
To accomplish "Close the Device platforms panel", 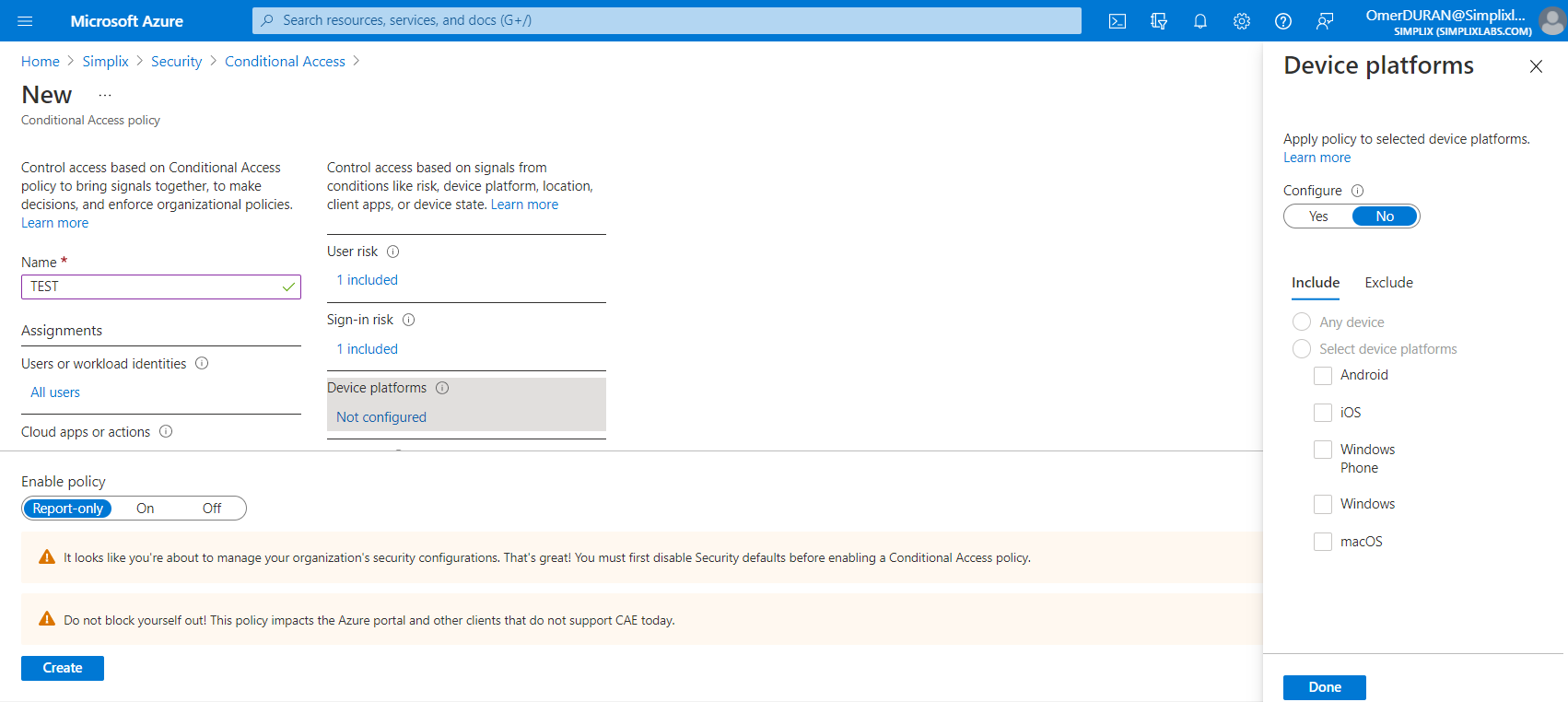I will click(1536, 66).
